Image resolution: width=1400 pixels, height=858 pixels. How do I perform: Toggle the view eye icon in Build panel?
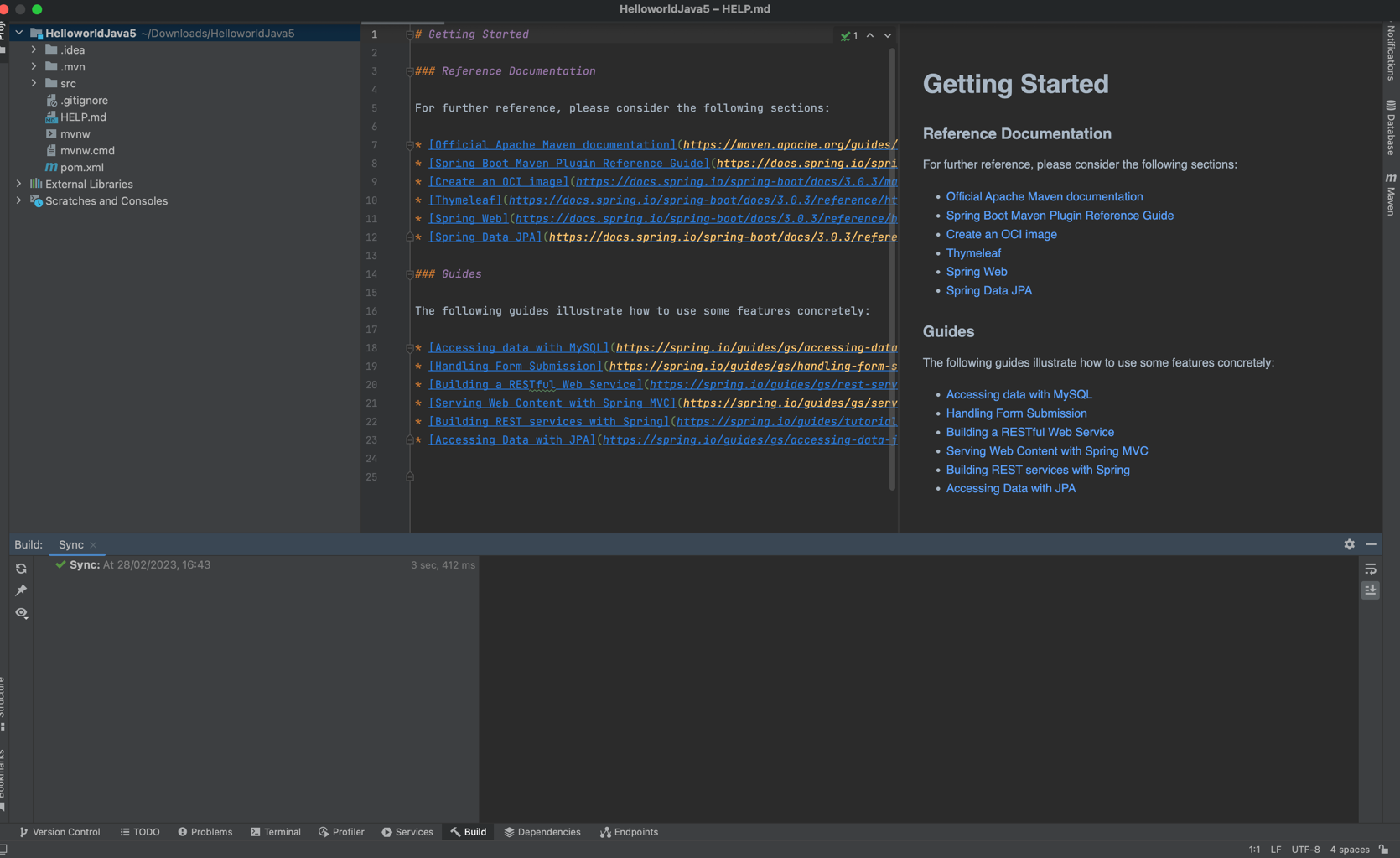click(21, 613)
